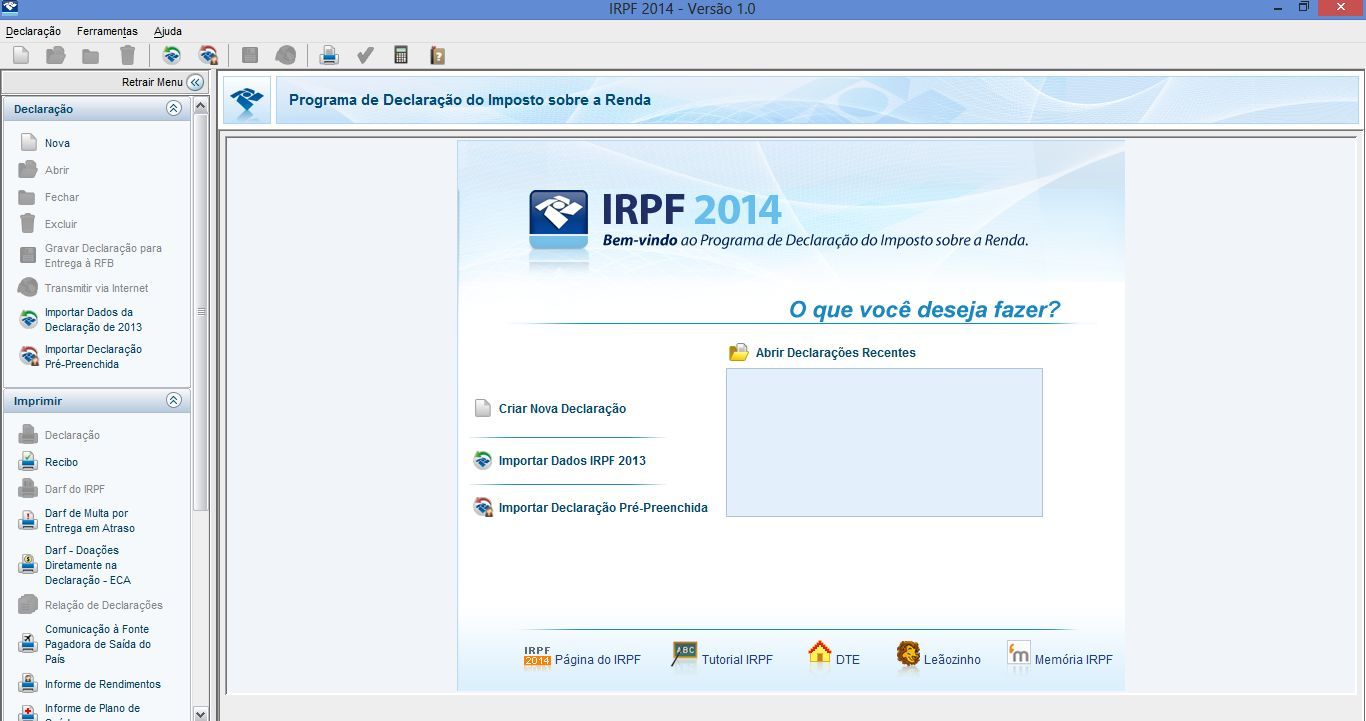Click the Receita Federal logo beside the program title
Image resolution: width=1366 pixels, height=721 pixels.
(247, 100)
